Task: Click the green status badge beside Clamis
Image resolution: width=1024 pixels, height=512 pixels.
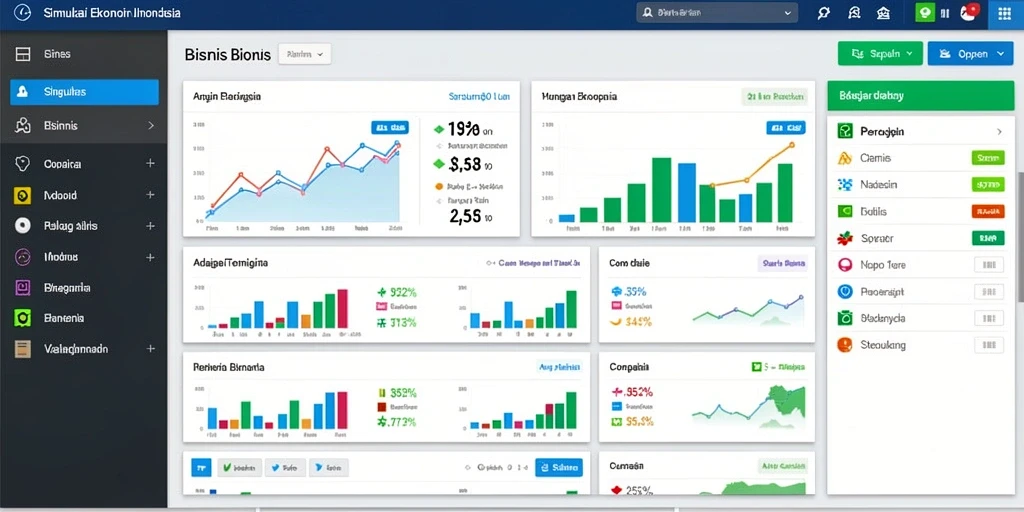Action: 988,157
